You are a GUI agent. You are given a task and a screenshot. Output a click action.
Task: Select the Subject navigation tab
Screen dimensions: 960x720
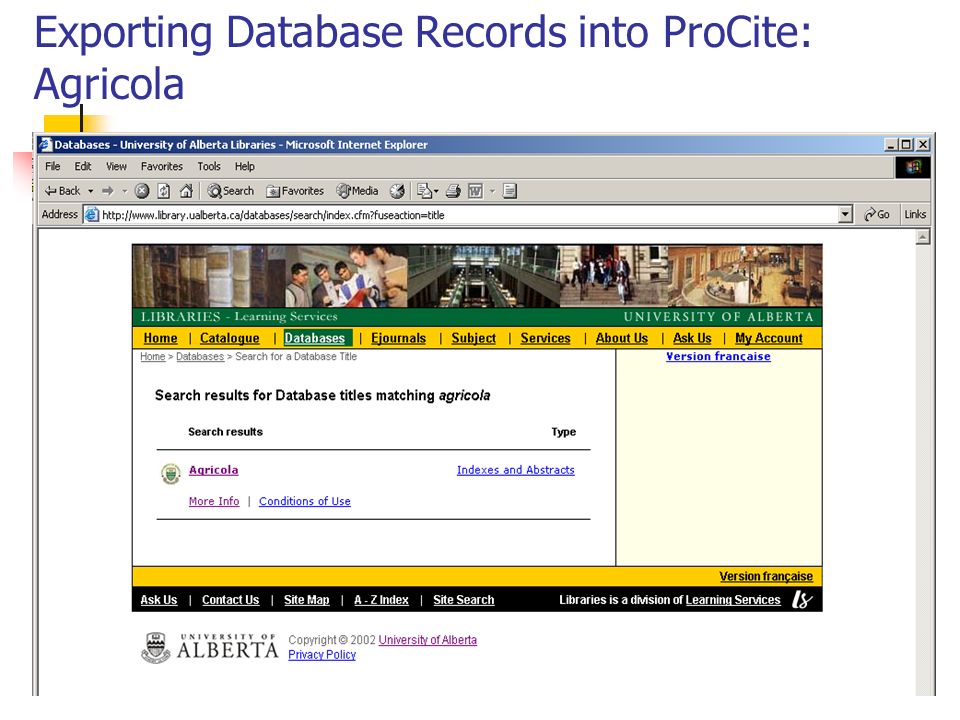coord(473,338)
